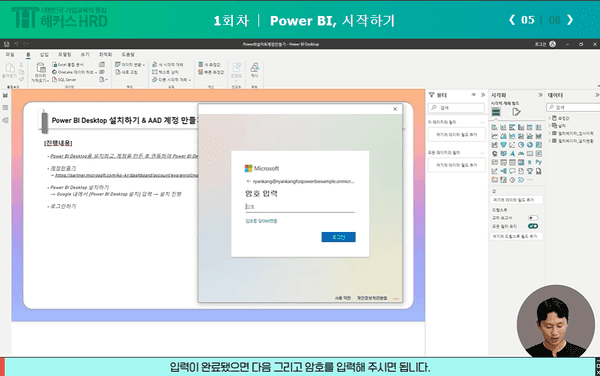The height and width of the screenshot is (376, 600).
Task: Switch to the 홈 ribbon tab
Action: 28,55
